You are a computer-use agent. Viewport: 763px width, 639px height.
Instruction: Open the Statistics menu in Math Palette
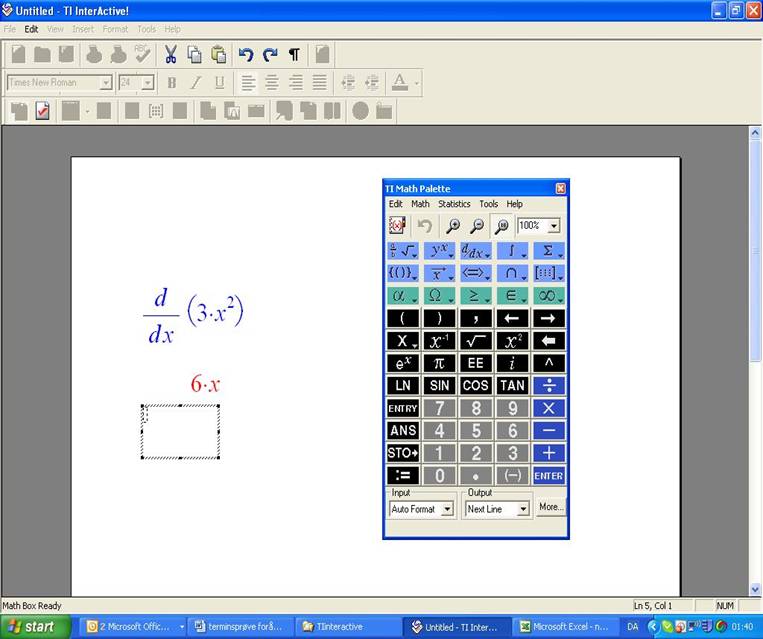tap(454, 204)
